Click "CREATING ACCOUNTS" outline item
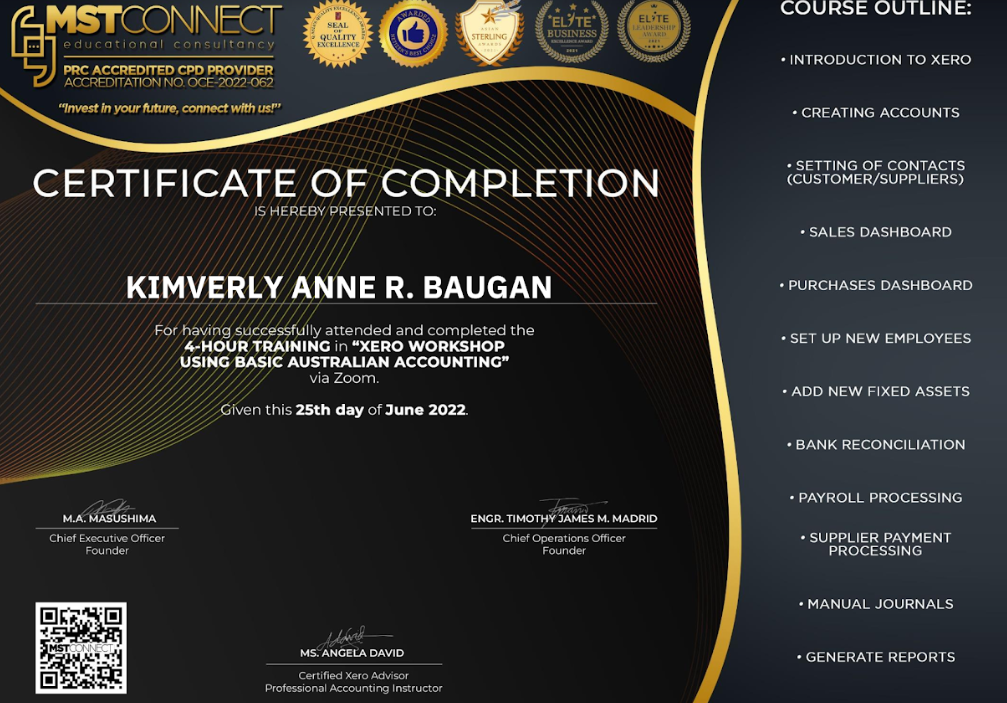1007x703 pixels. pos(876,112)
